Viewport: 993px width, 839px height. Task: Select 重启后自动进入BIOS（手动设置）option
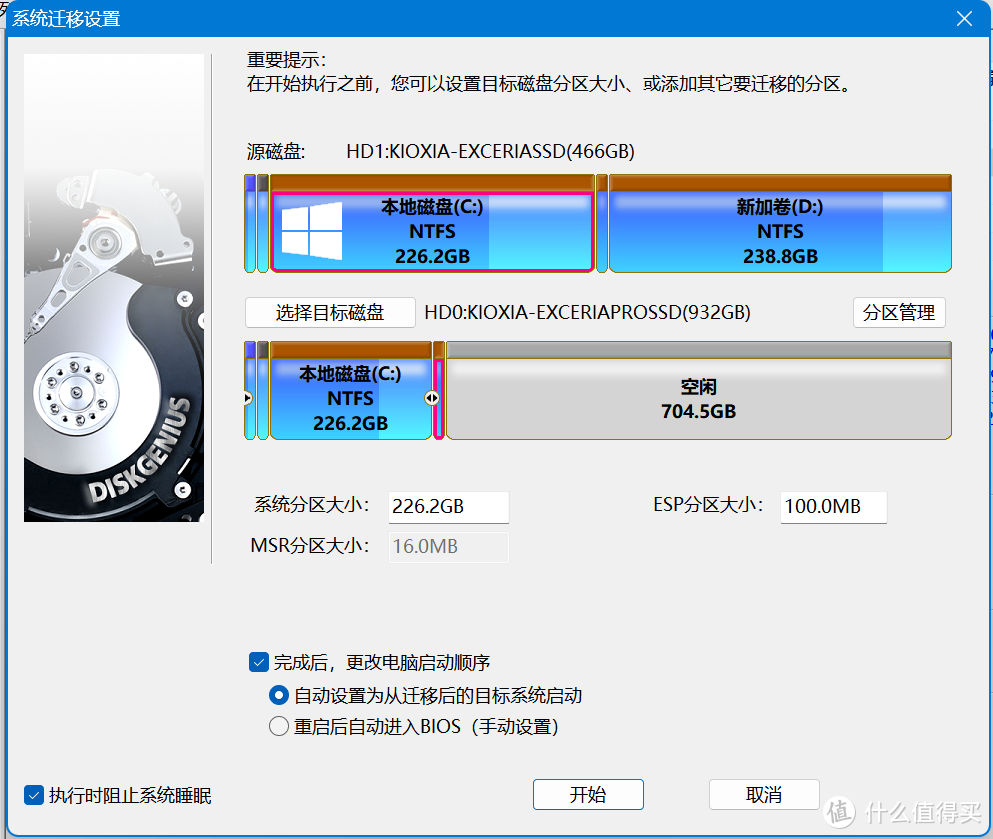coord(278,727)
